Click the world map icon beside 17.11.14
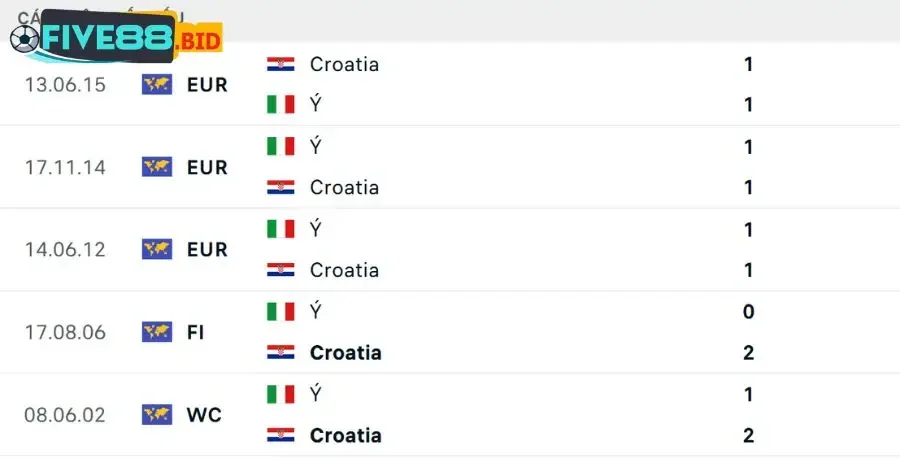 [x=157, y=167]
